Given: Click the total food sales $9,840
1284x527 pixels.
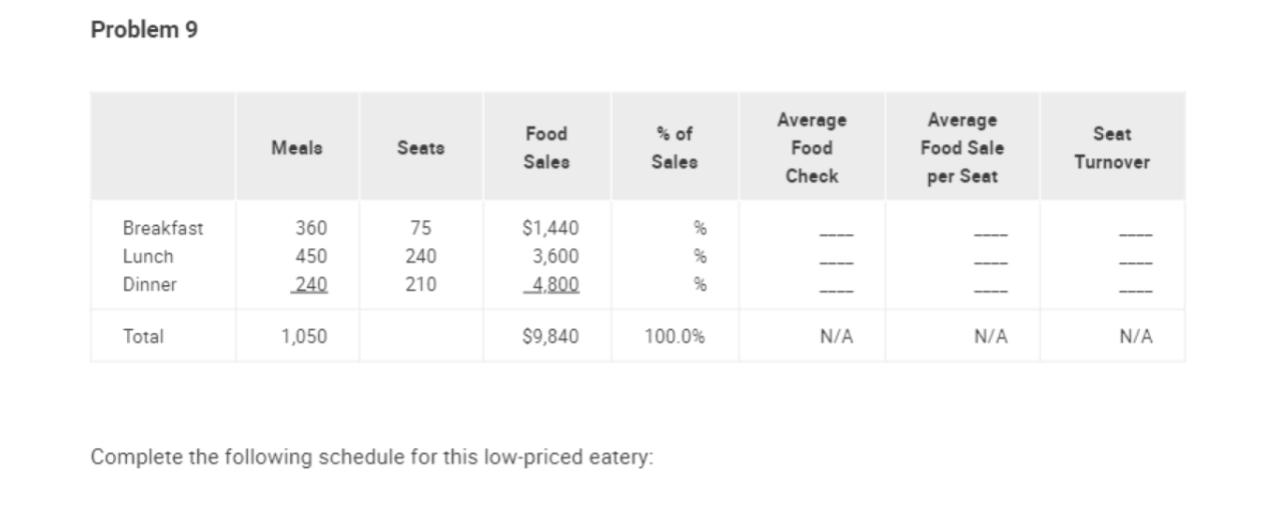Looking at the screenshot, I should pos(550,336).
